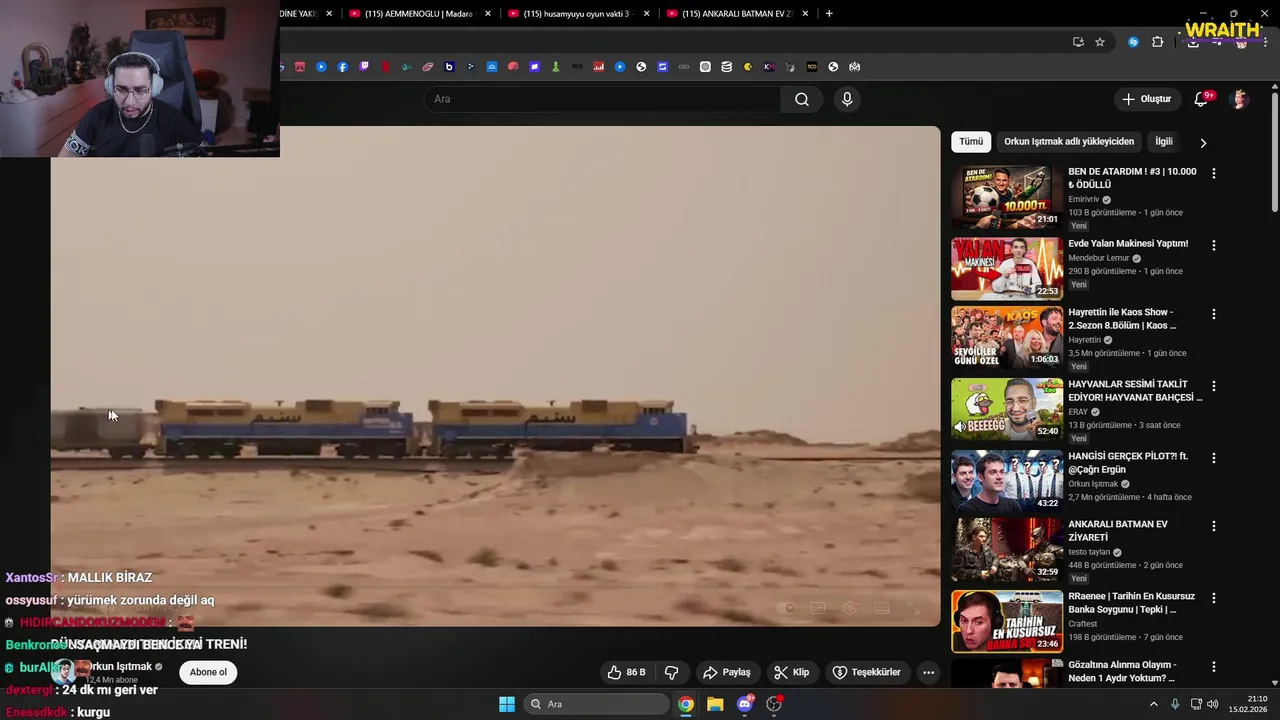Open options for RRaenee Banka Soygunu video
The height and width of the screenshot is (720, 1280).
click(x=1213, y=598)
